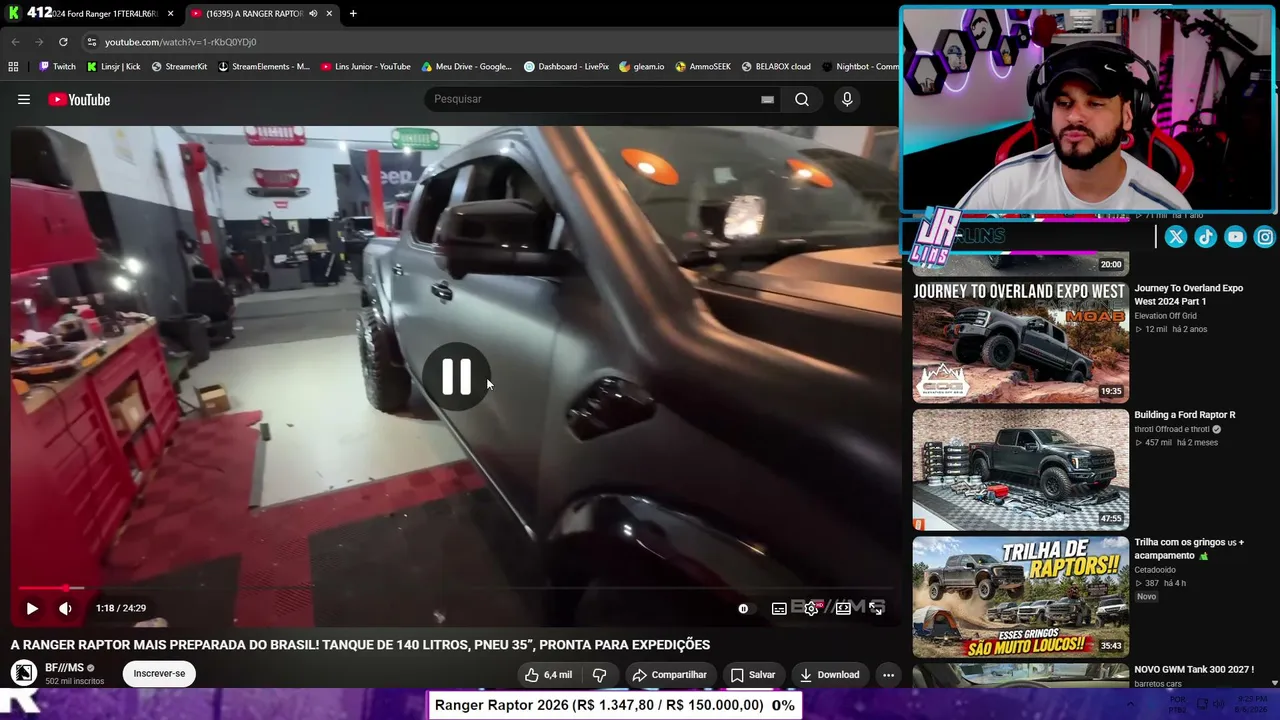Open the Linsjr | Kick bookmark

pos(114,66)
